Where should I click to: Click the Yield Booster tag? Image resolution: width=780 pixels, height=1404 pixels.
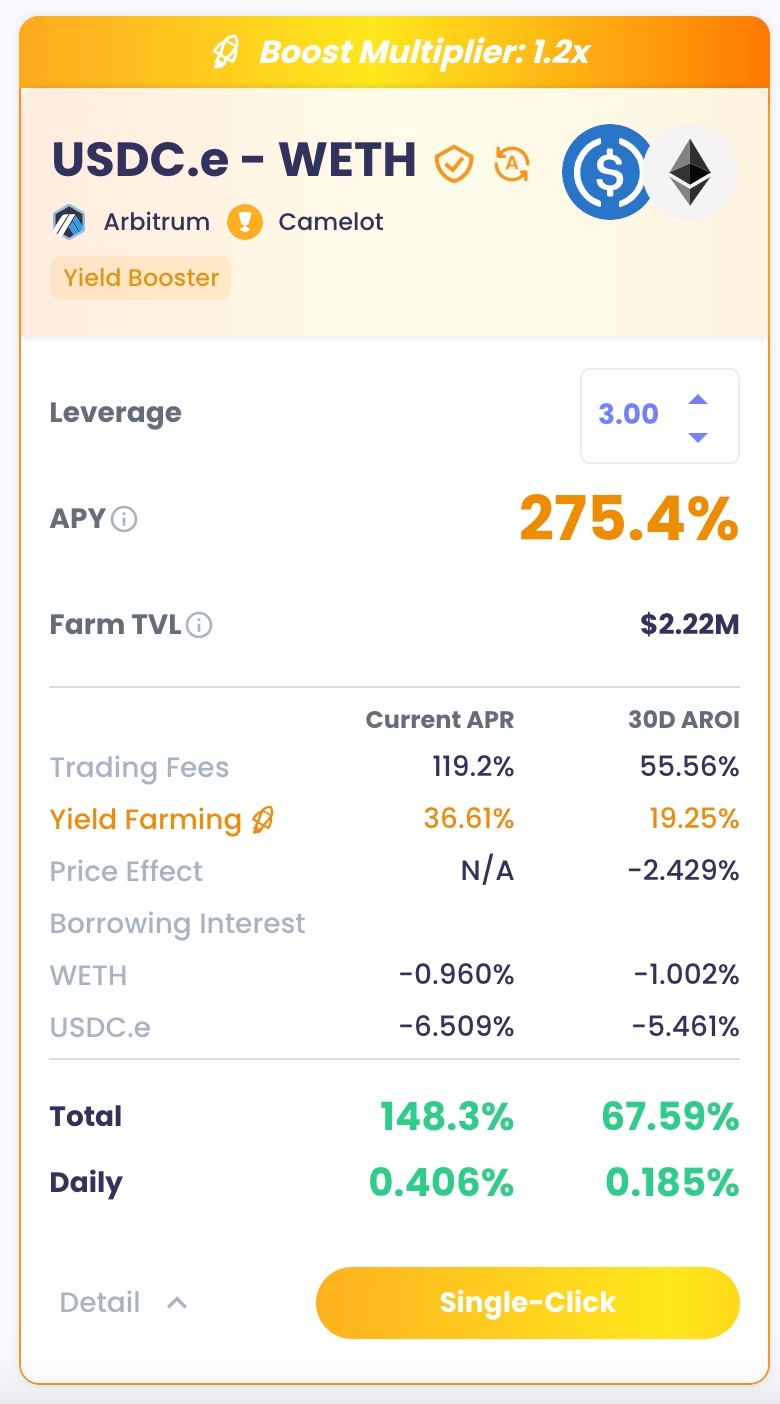coord(141,278)
